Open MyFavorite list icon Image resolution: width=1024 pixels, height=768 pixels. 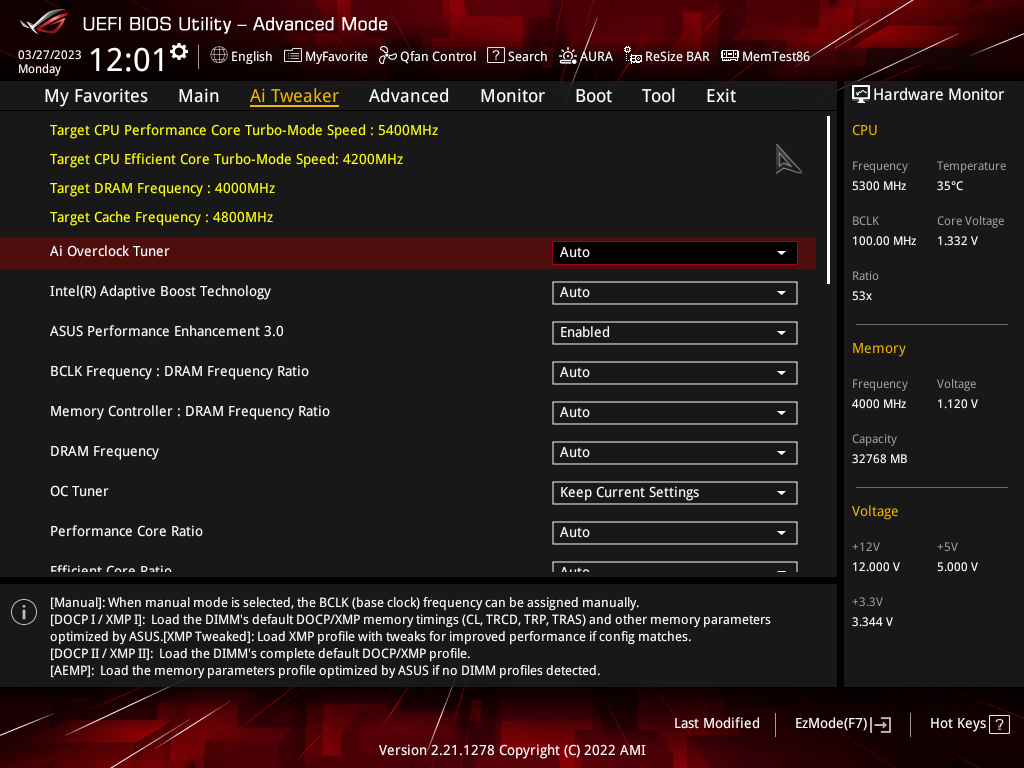click(293, 56)
